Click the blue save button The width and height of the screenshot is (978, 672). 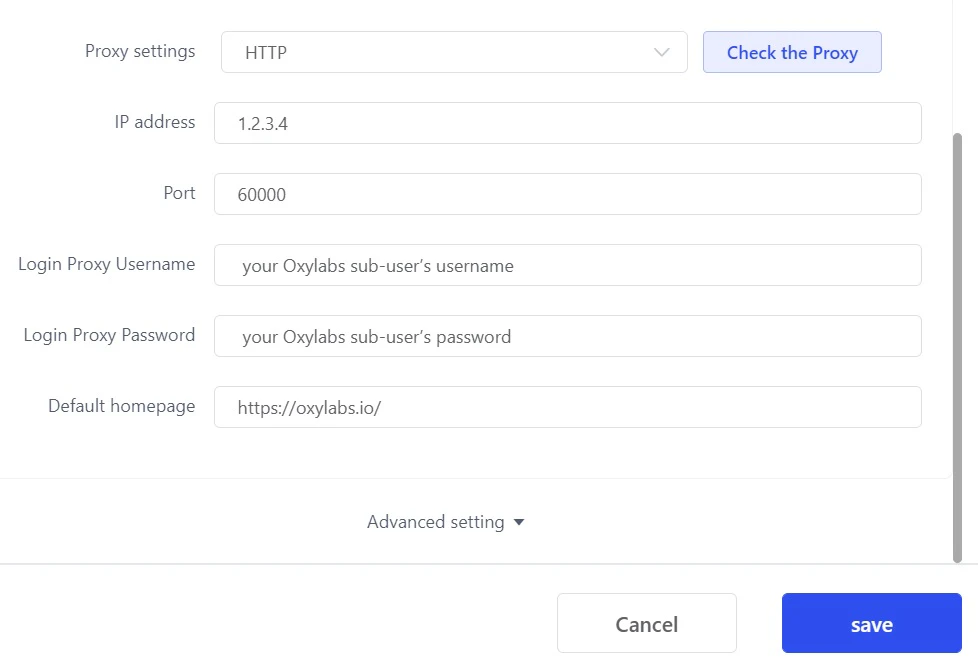[871, 624]
